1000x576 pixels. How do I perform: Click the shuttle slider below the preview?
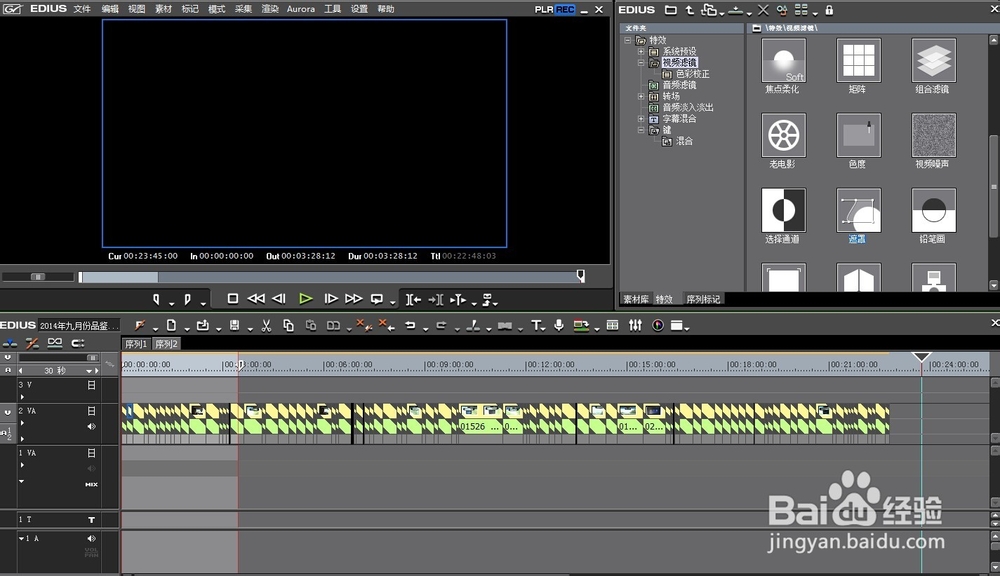coord(38,277)
